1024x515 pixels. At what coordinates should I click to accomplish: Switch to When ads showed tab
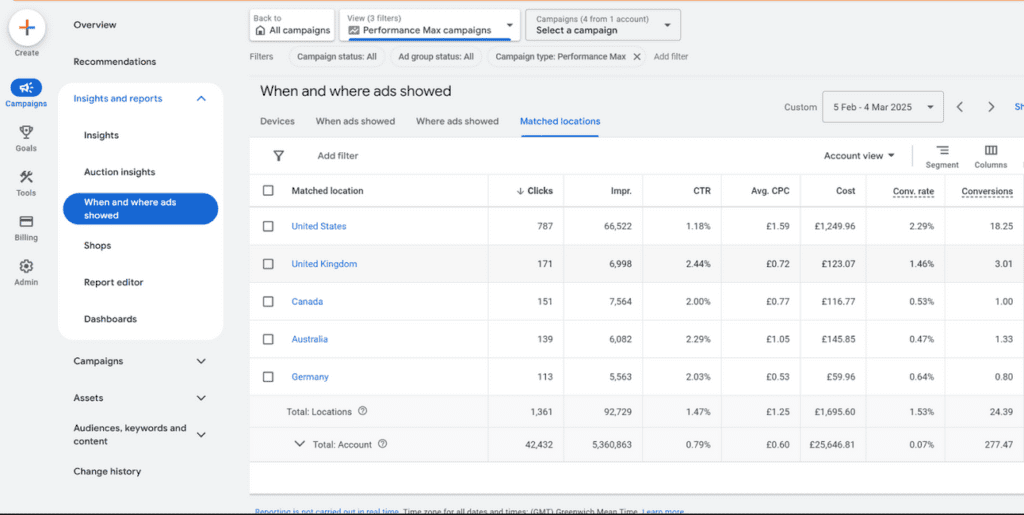(x=355, y=121)
